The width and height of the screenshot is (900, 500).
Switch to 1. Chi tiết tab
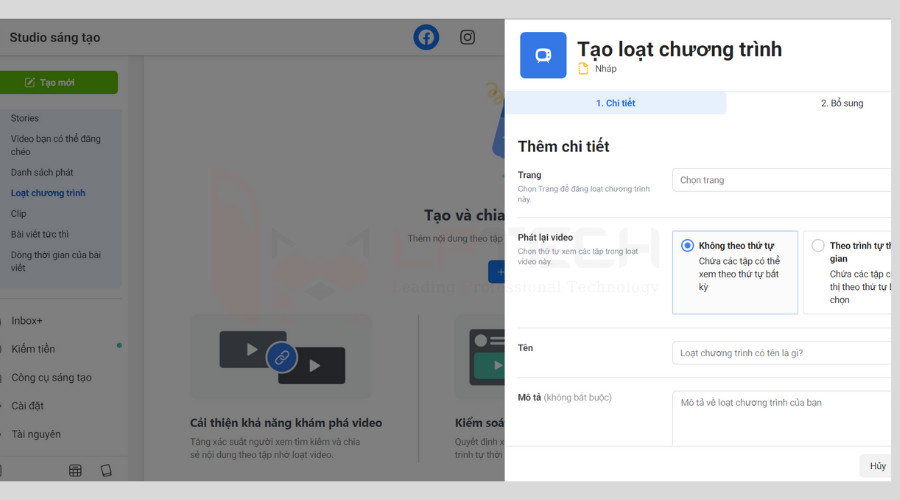click(x=615, y=103)
